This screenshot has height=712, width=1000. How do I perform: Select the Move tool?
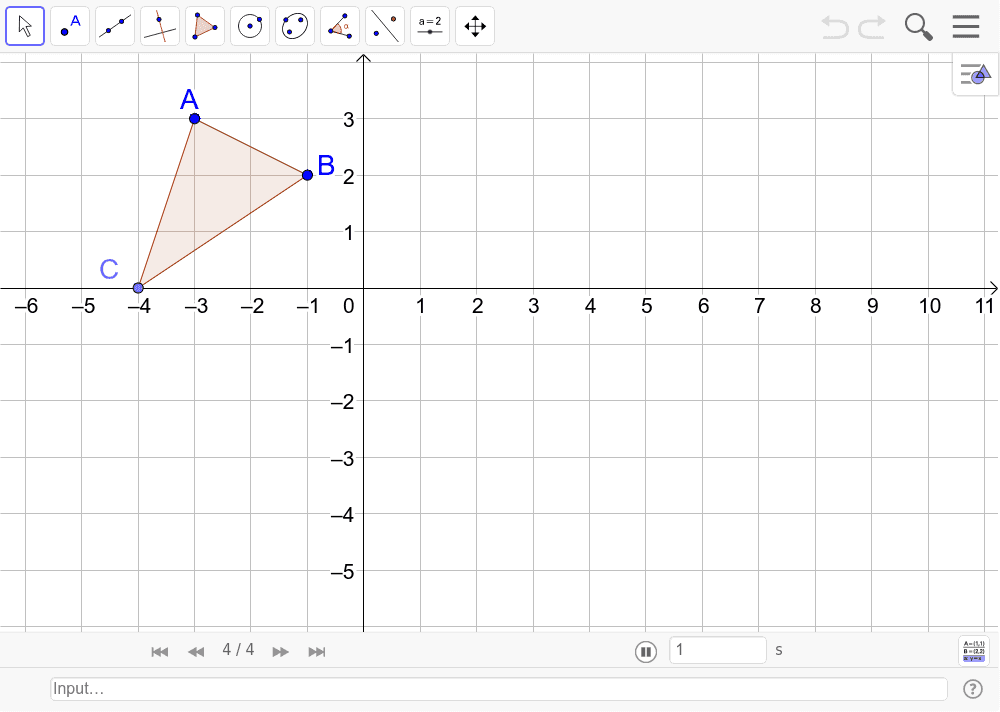point(25,26)
